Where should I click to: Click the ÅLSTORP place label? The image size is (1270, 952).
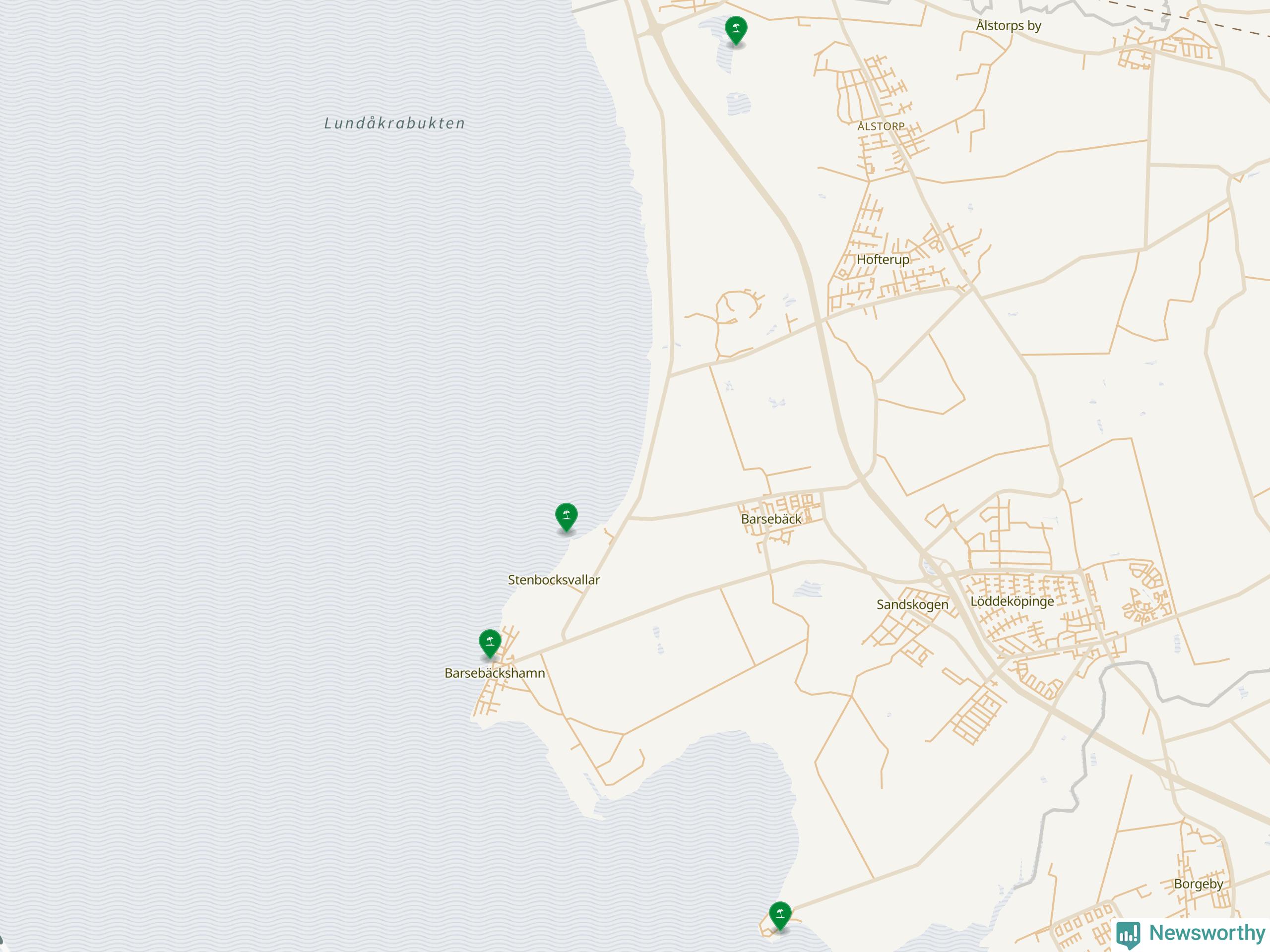point(881,126)
